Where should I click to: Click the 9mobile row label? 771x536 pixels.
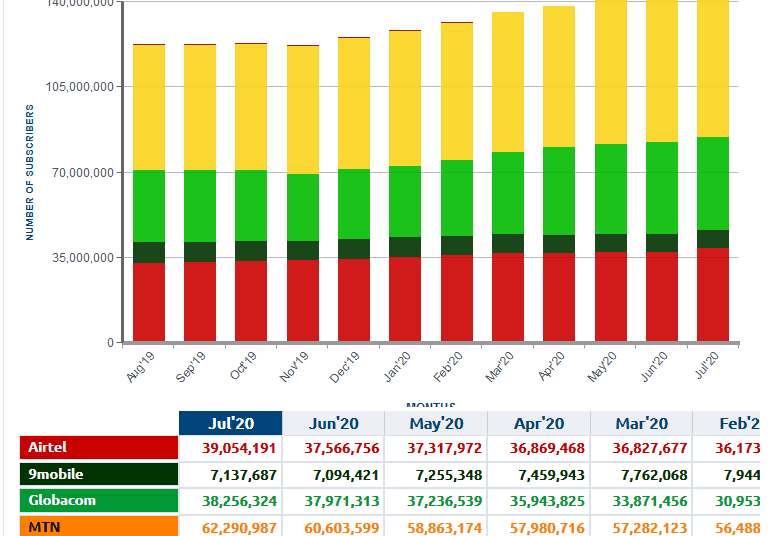point(99,474)
